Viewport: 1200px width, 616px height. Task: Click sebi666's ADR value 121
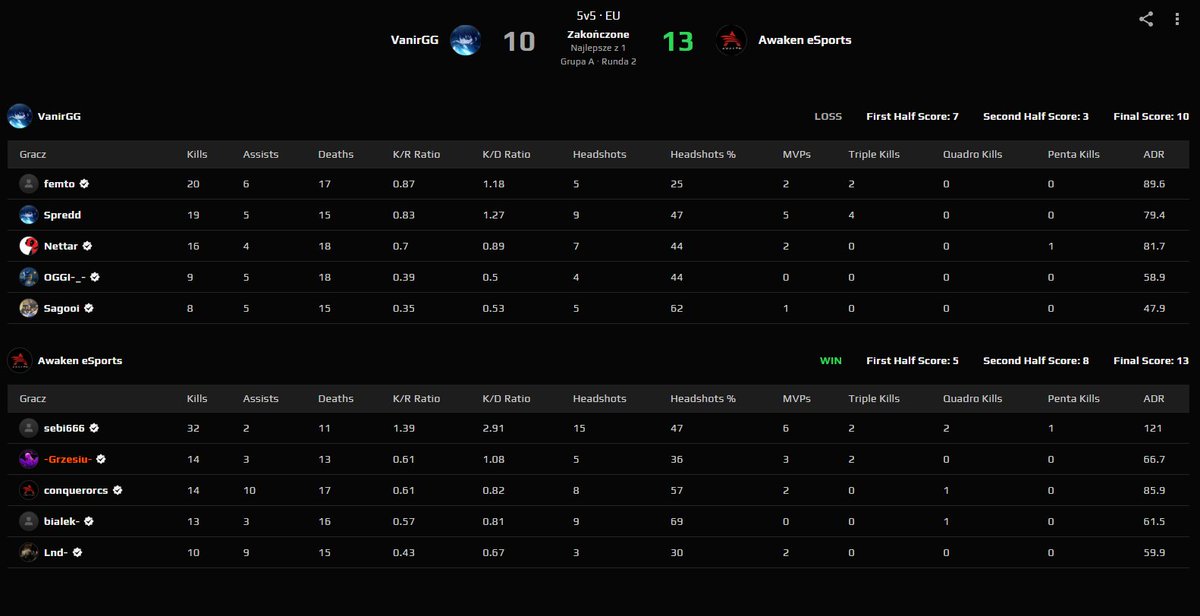[x=1152, y=428]
